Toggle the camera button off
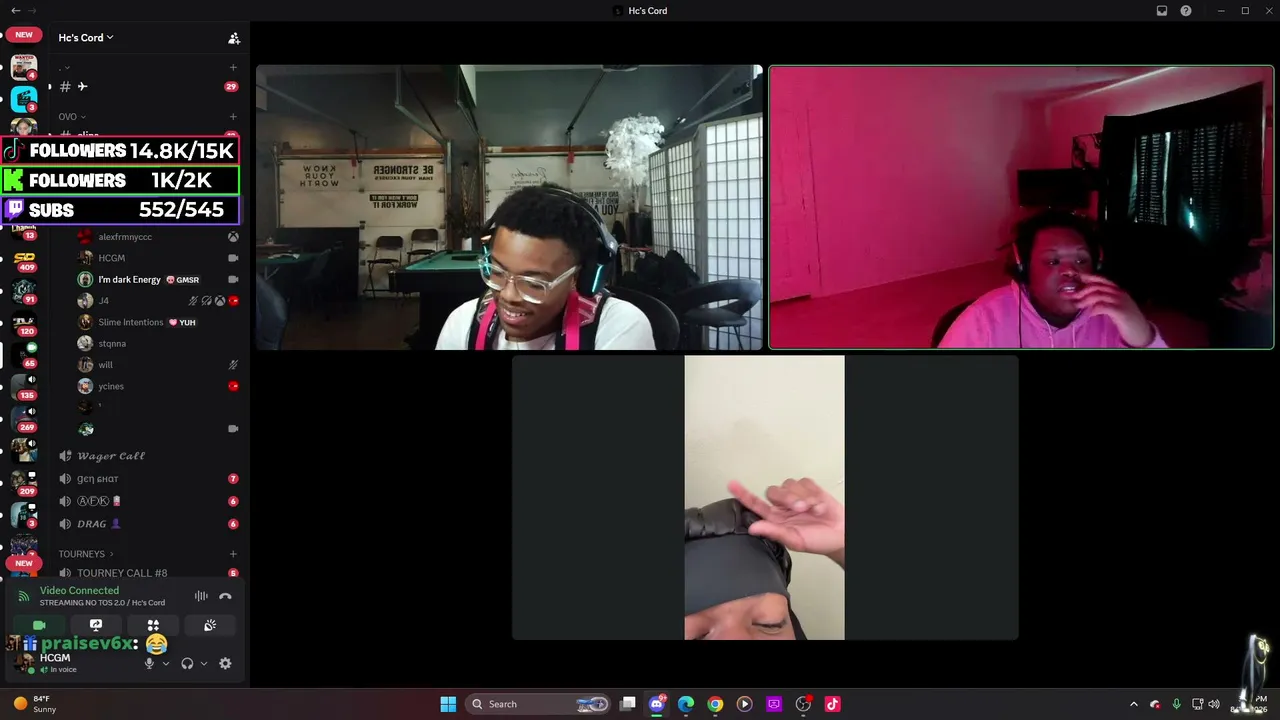The width and height of the screenshot is (1280, 720). click(x=39, y=625)
